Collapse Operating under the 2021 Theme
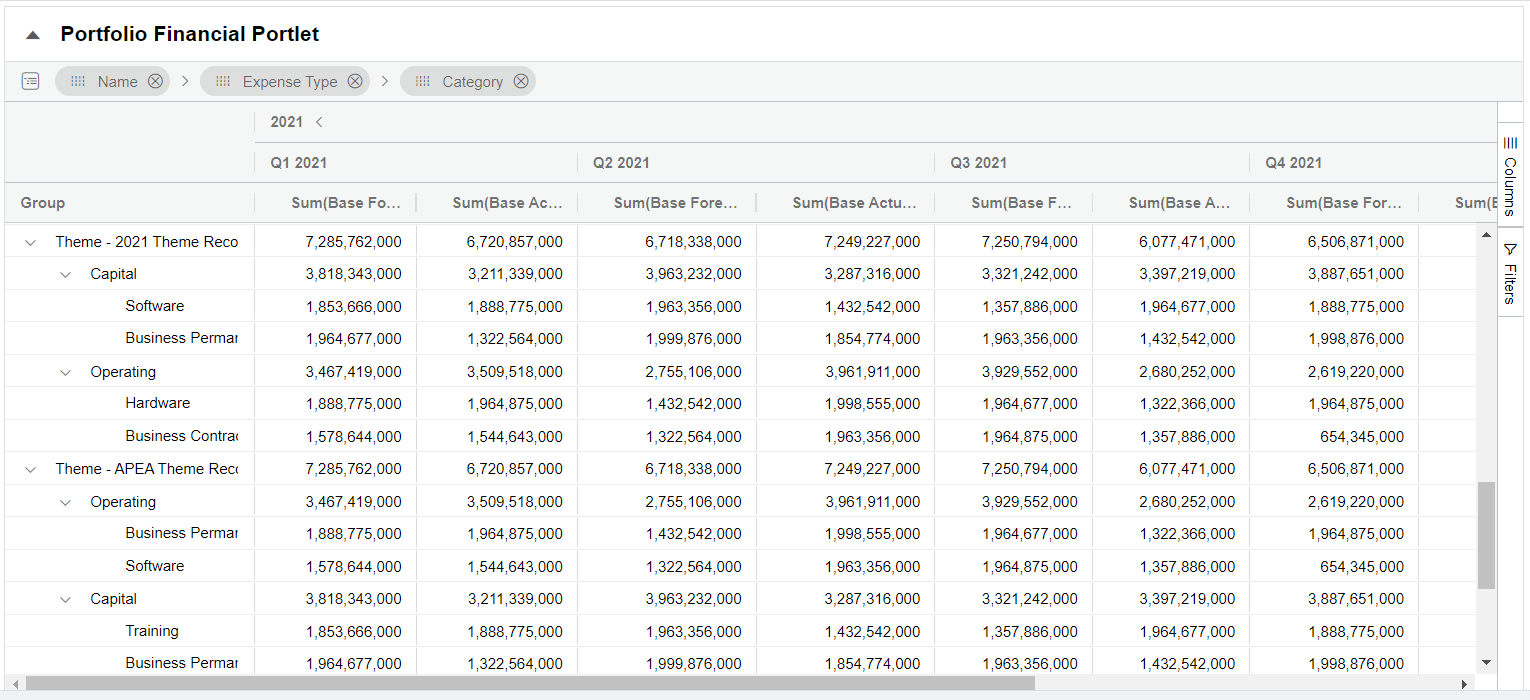 tap(66, 372)
